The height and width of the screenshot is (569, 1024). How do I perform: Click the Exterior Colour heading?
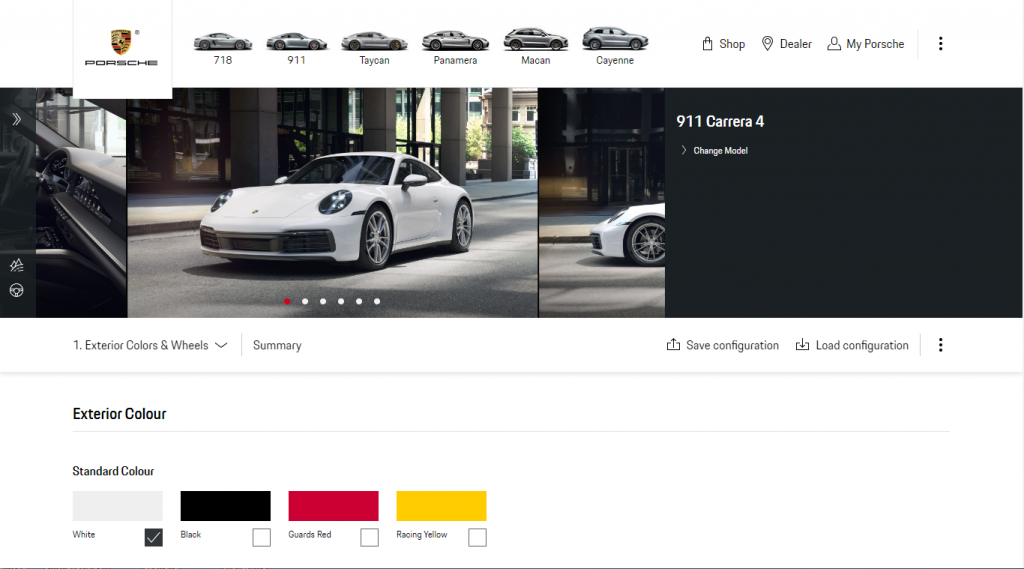[x=120, y=414]
